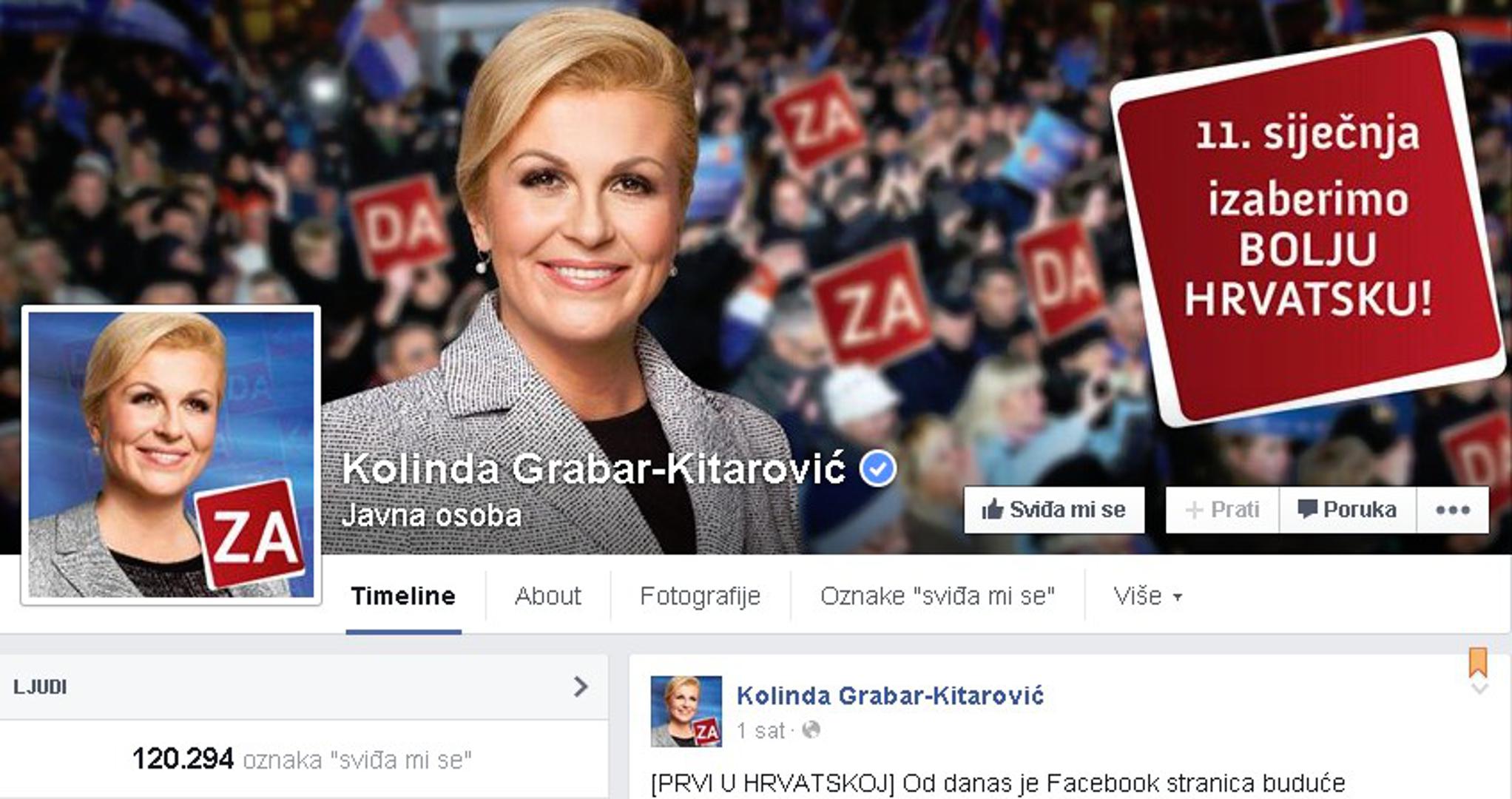The width and height of the screenshot is (1512, 799).
Task: Switch to the Timeline tab
Action: tap(403, 596)
